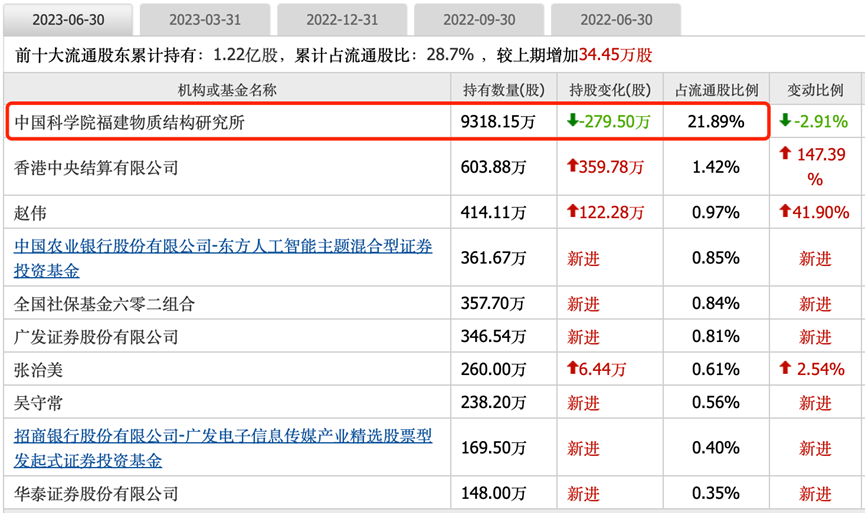Click the 122.28万 increase value
865x513 pixels.
[x=605, y=212]
